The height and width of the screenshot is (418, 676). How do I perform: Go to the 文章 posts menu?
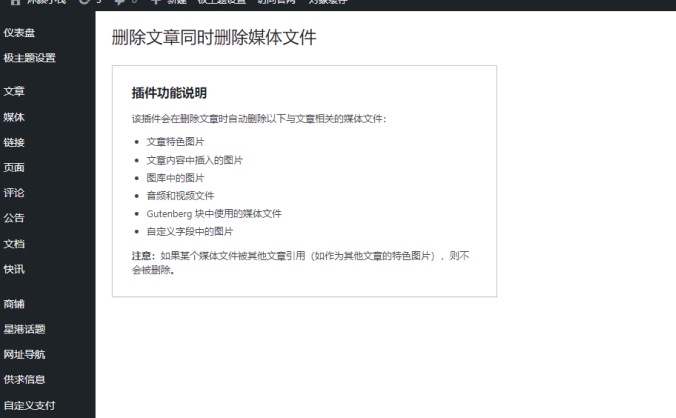pyautogui.click(x=14, y=92)
